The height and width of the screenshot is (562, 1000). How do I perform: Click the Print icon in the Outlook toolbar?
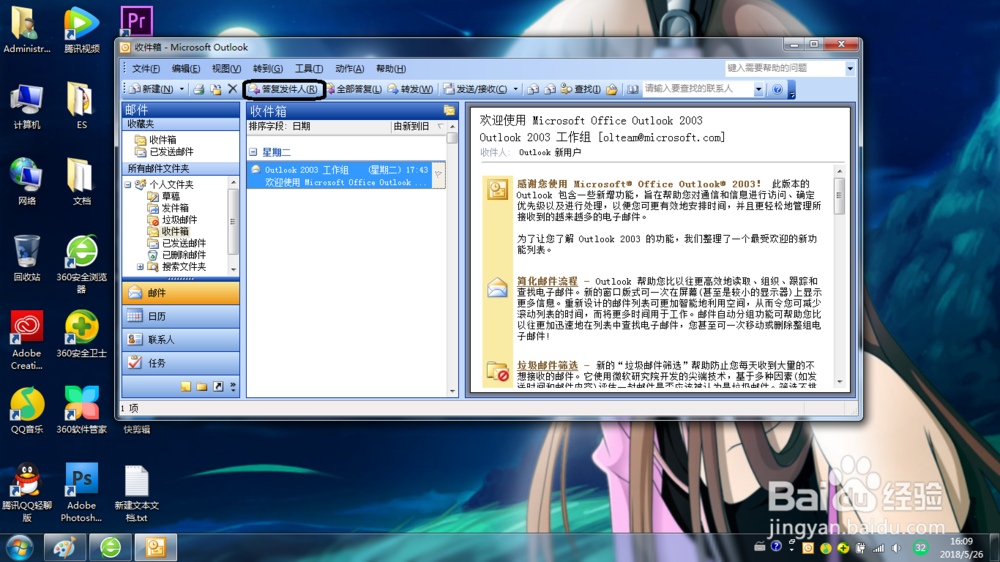click(199, 89)
